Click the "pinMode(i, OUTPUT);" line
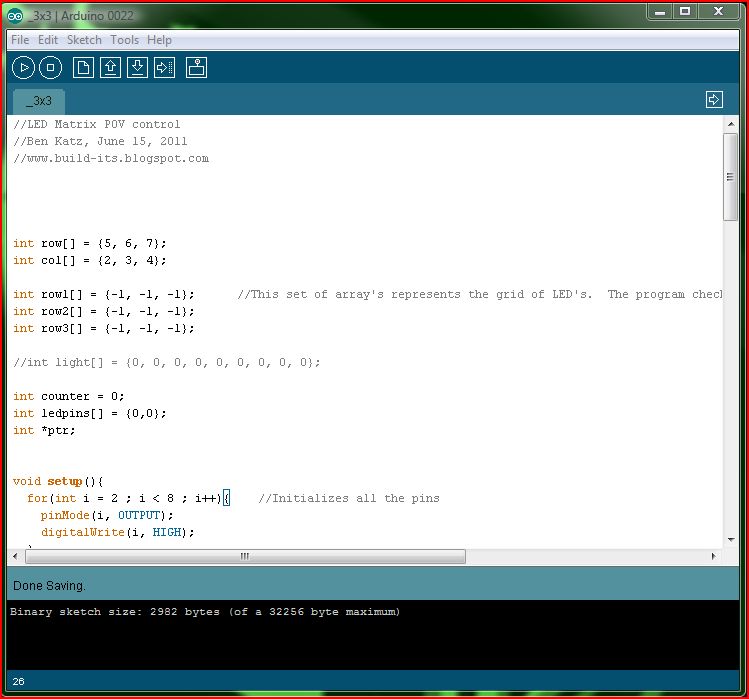Image resolution: width=749 pixels, height=699 pixels. pos(107,515)
